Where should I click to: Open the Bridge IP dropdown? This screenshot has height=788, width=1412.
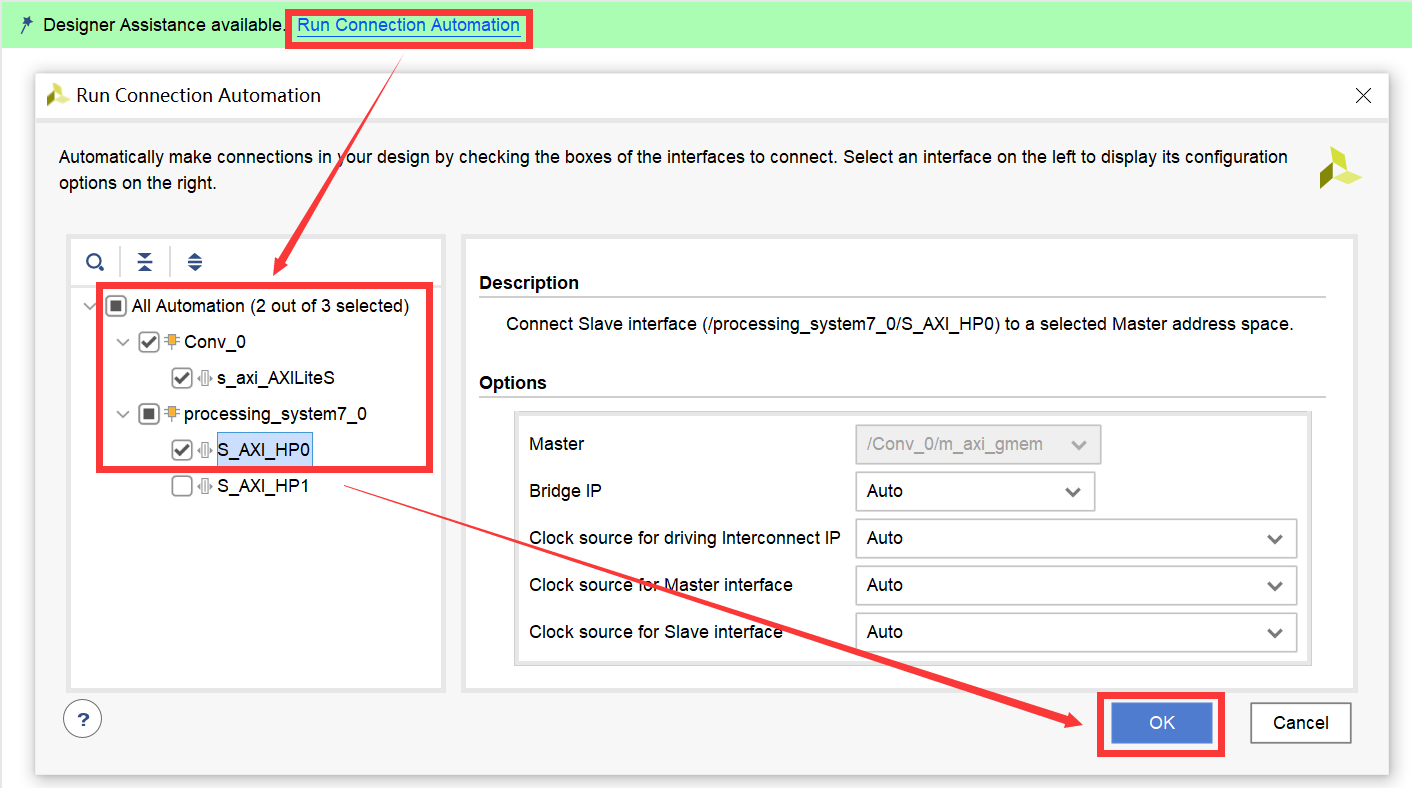tap(975, 492)
